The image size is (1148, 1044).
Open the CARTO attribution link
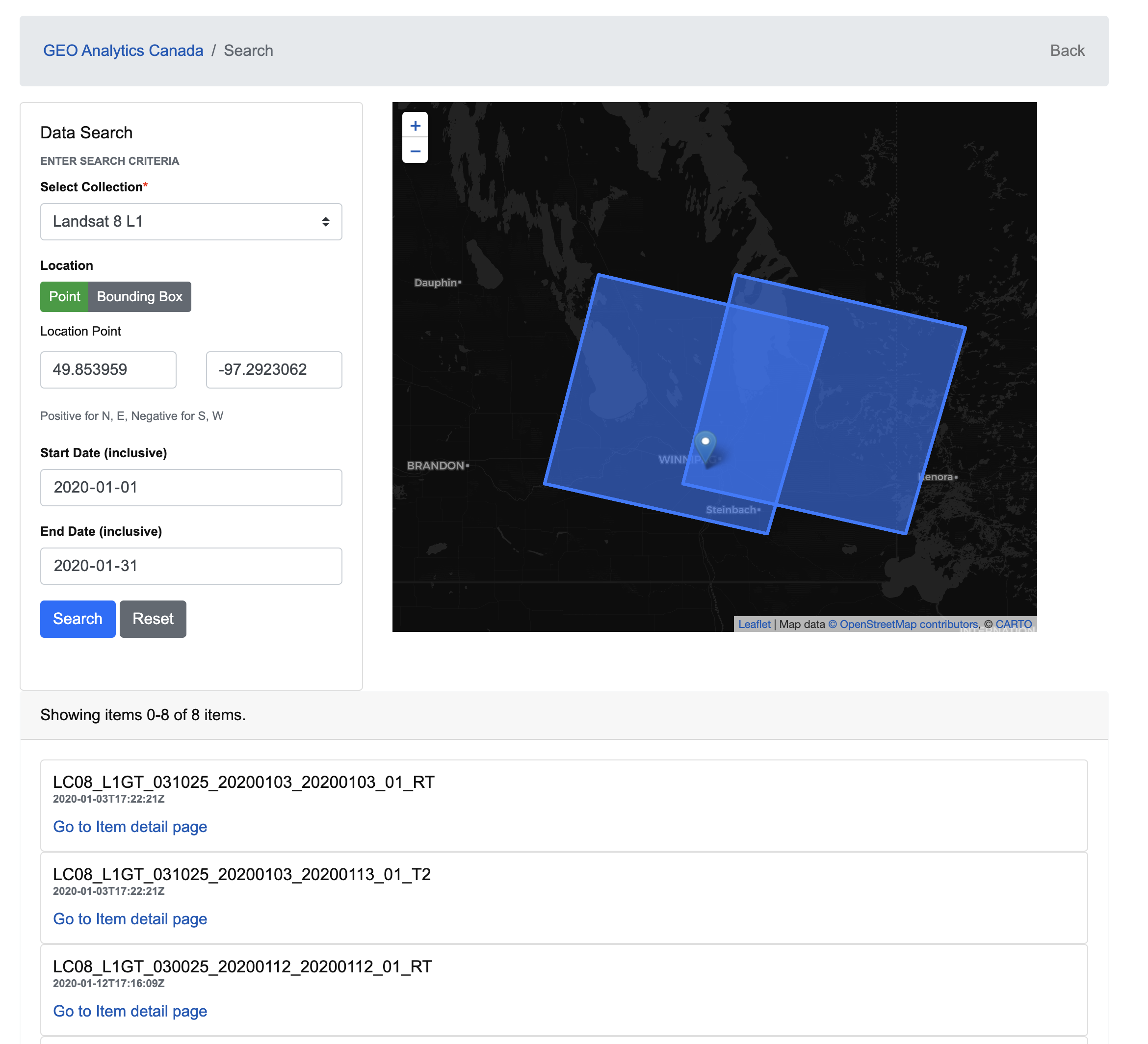1013,624
